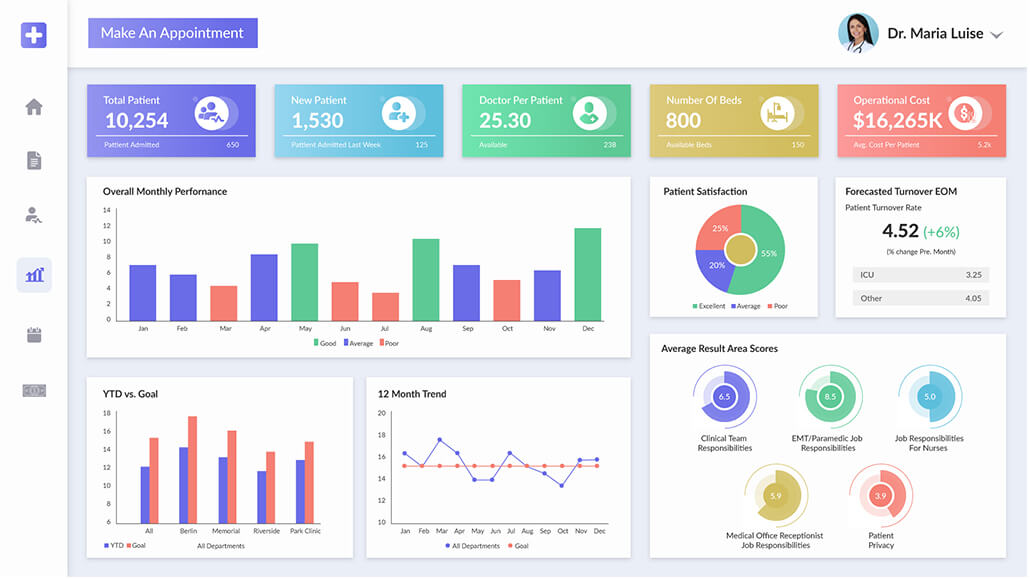Select the Patients icon in the sidebar
The image size is (1030, 579).
(x=33, y=213)
